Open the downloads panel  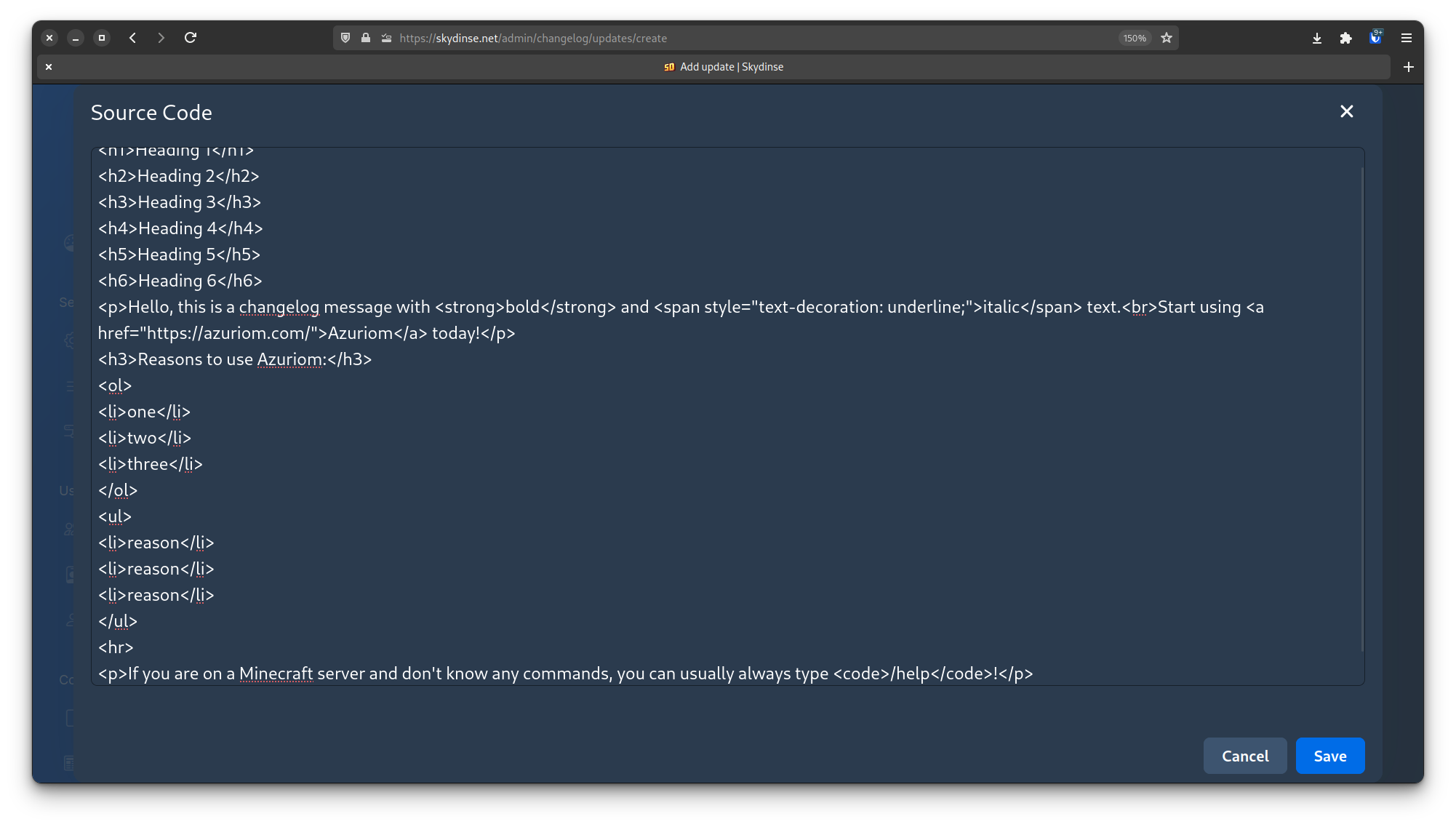pyautogui.click(x=1316, y=38)
